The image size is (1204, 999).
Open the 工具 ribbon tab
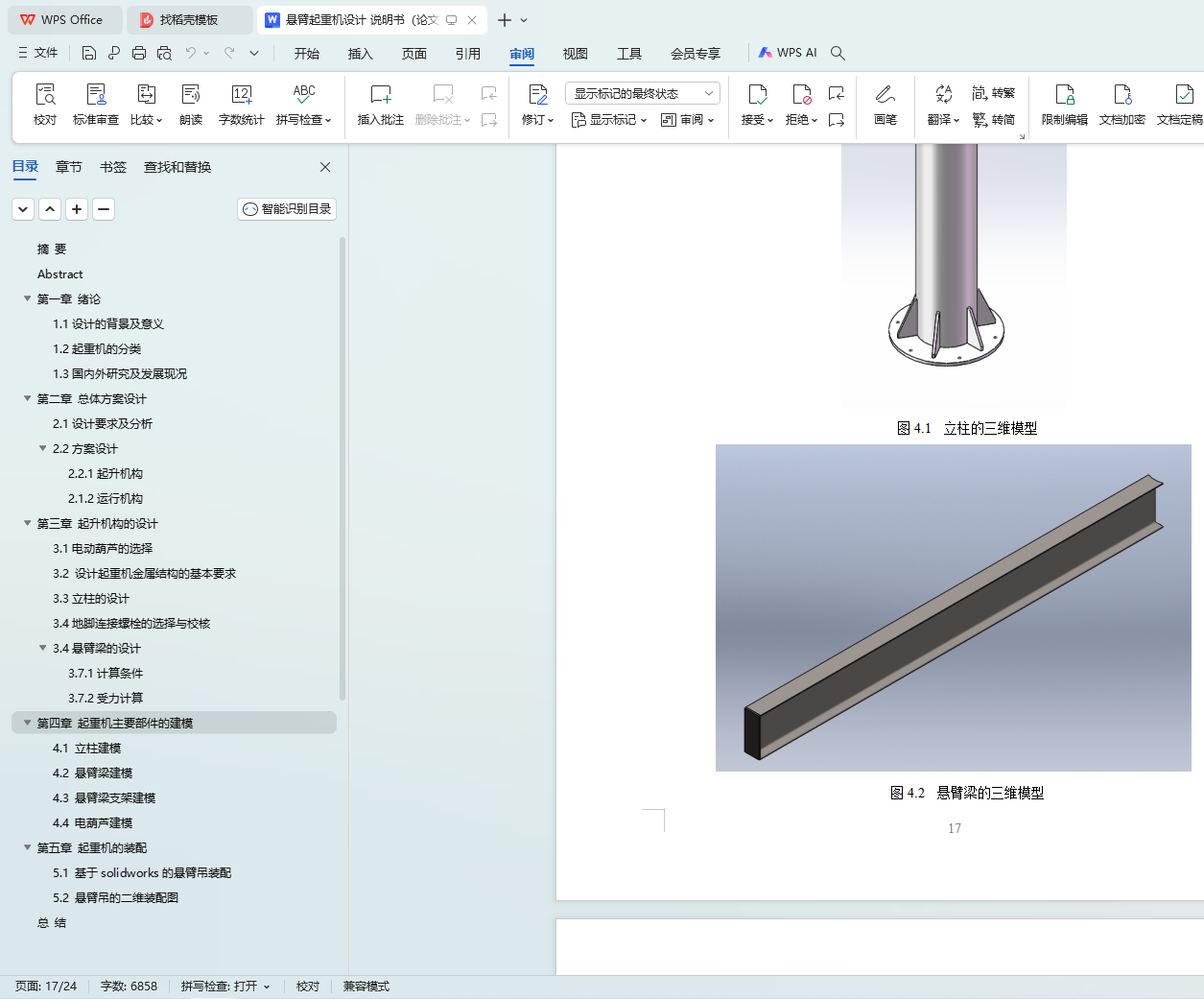point(629,54)
